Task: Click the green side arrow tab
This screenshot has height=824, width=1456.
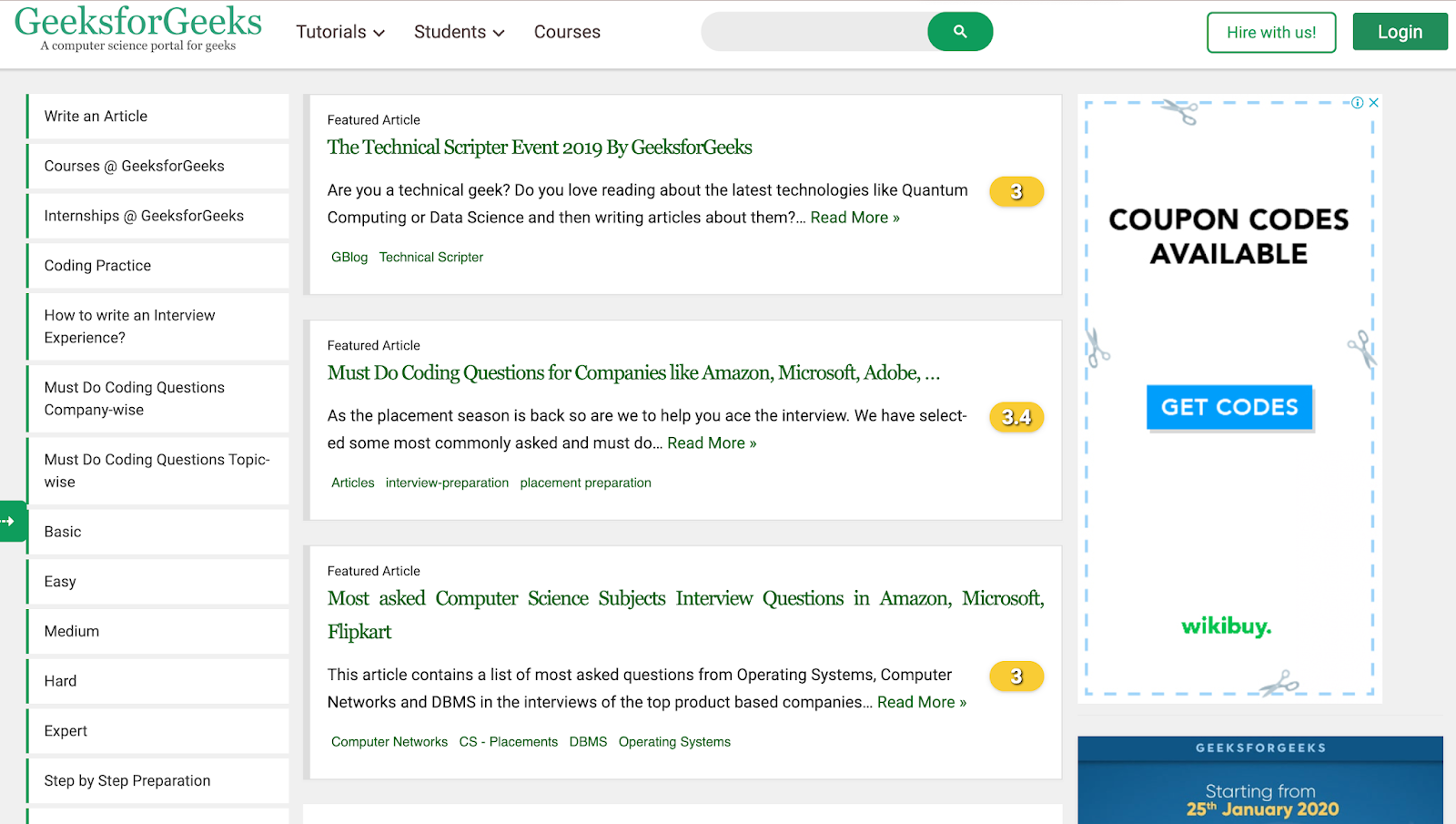Action: 13,521
